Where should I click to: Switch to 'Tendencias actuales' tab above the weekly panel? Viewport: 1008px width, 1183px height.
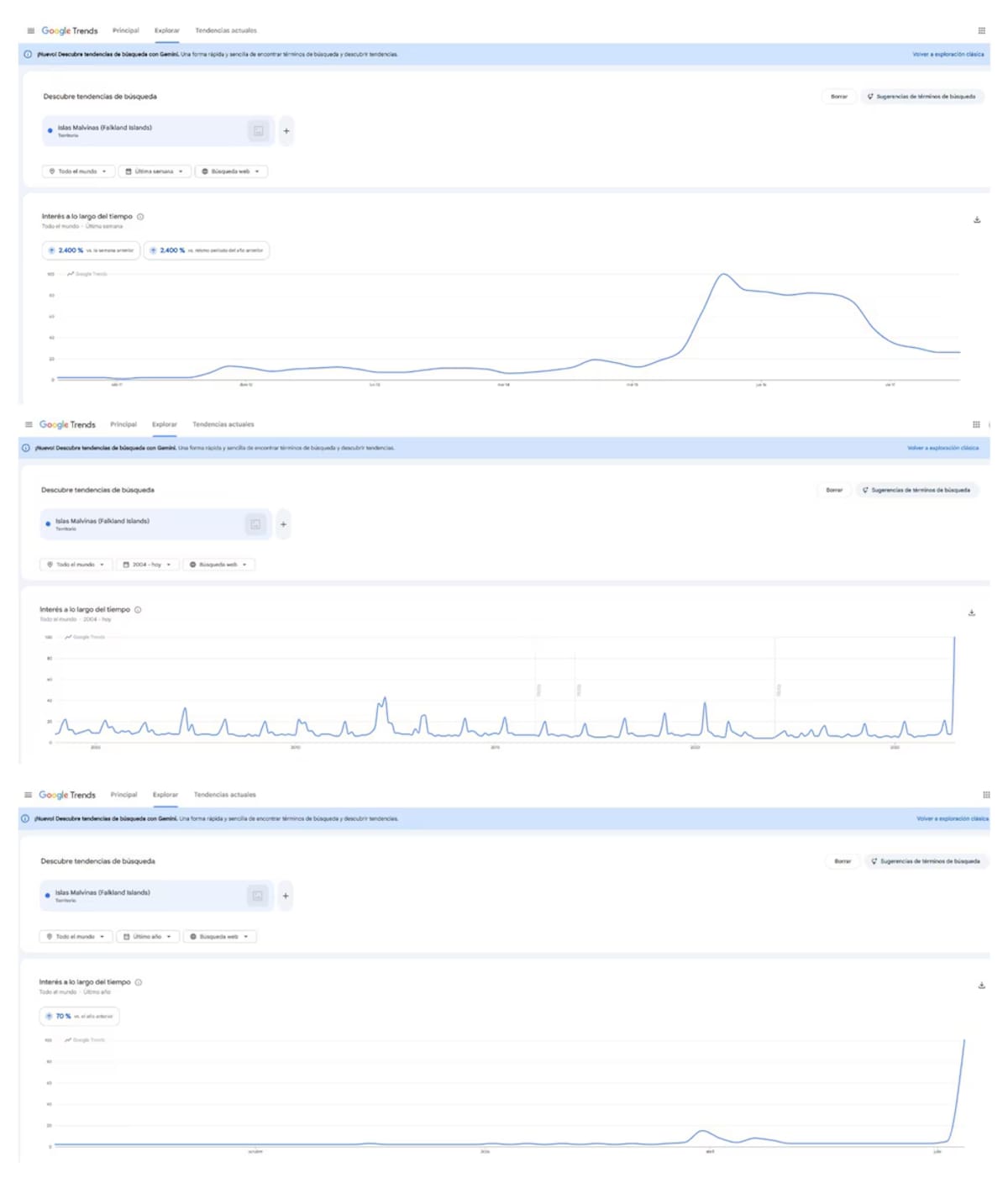click(x=226, y=30)
